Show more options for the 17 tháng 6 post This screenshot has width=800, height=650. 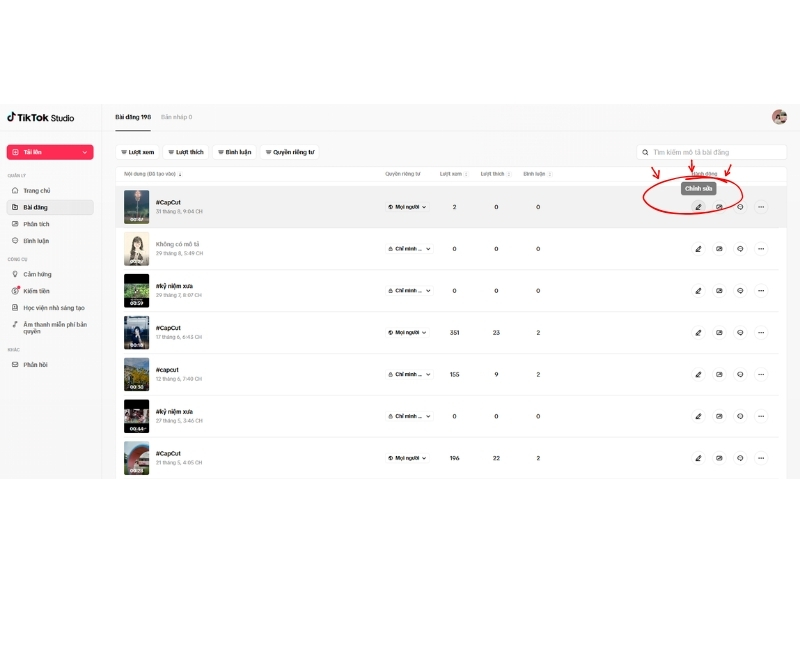[x=761, y=333]
